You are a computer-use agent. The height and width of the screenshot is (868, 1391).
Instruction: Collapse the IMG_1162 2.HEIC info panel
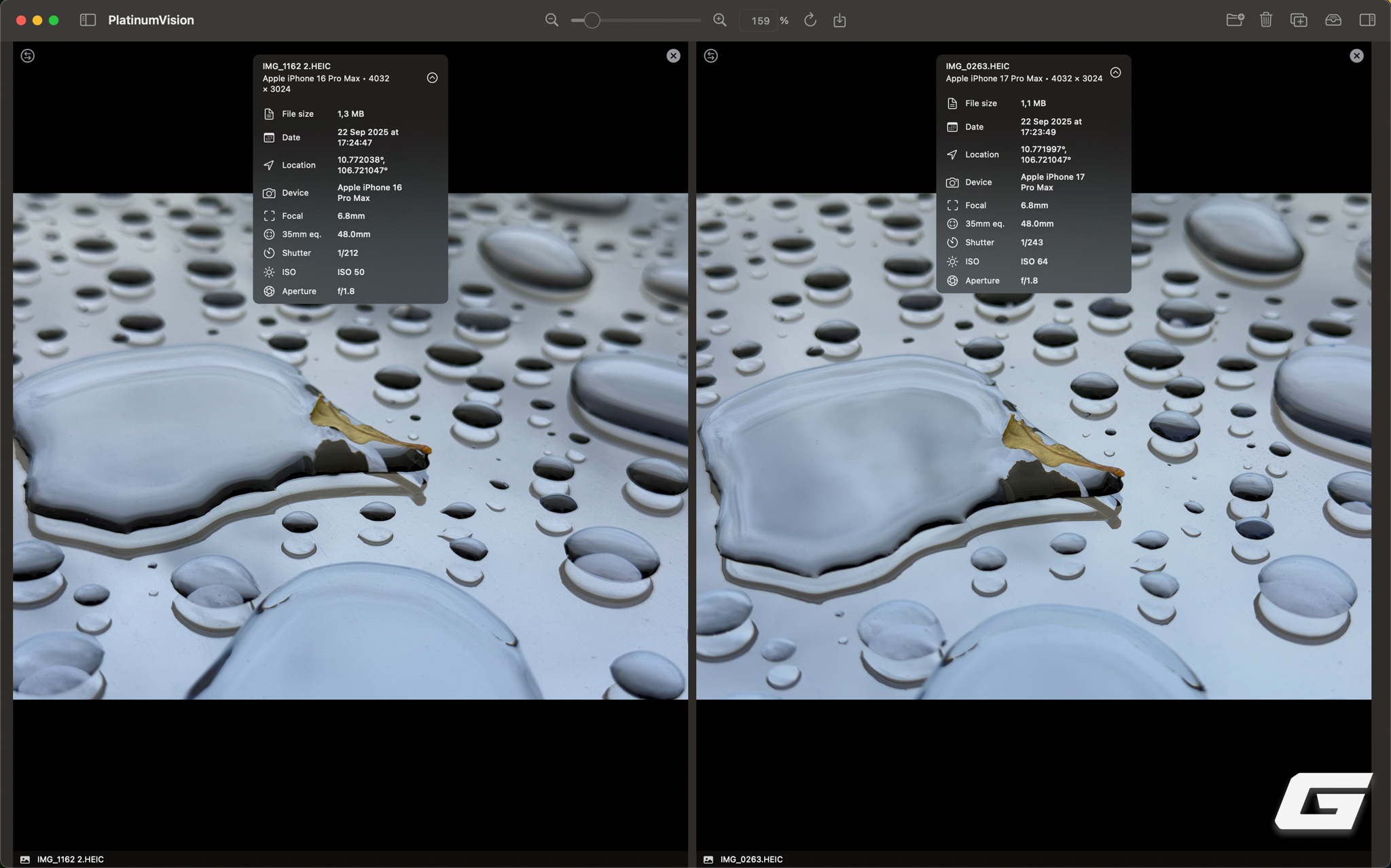432,78
